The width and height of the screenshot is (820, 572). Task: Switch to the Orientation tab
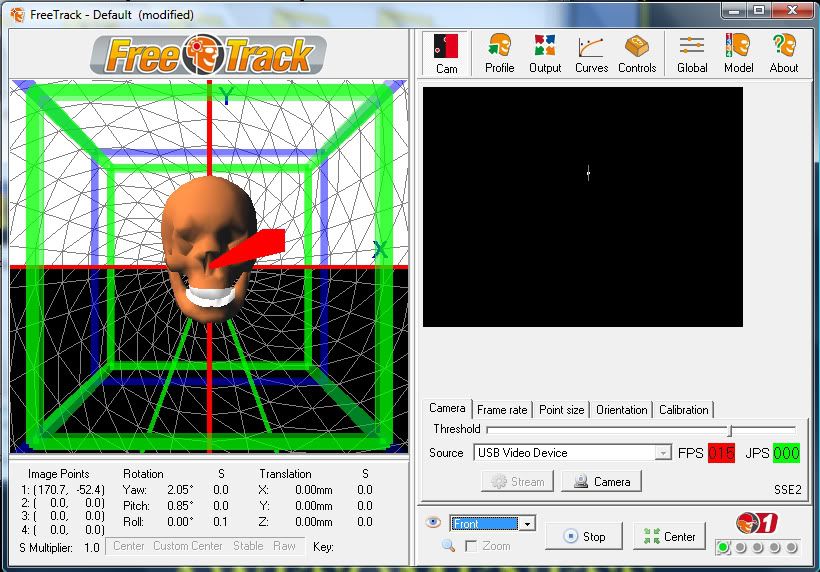(622, 410)
